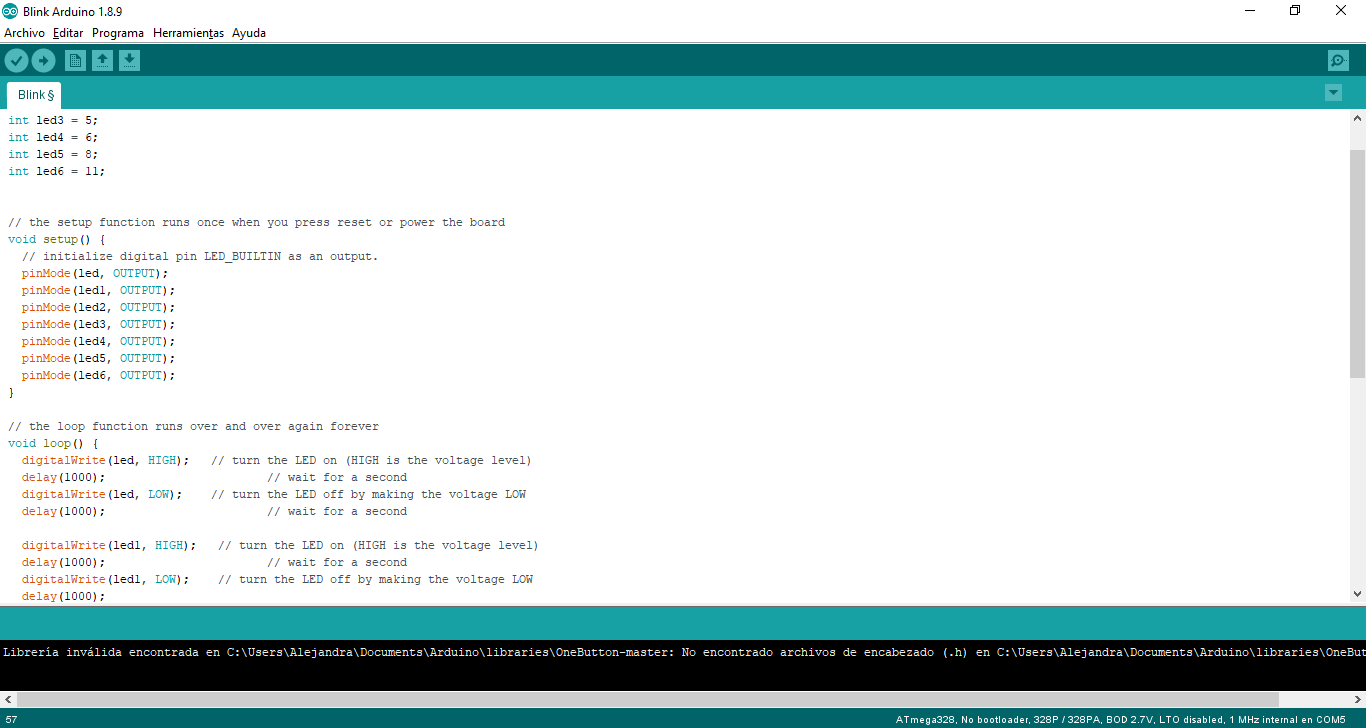1366x728 pixels.
Task: Click the line 'int led3 = 5;'
Action: pyautogui.click(x=53, y=120)
